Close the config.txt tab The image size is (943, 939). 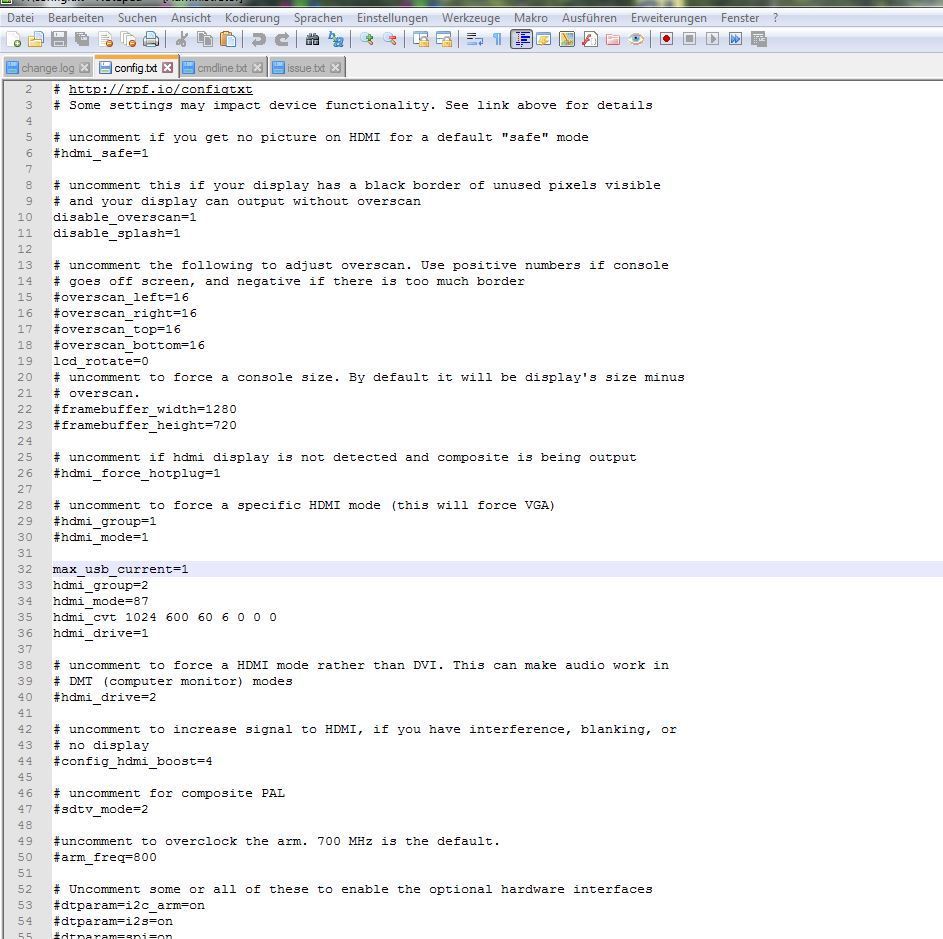point(168,67)
